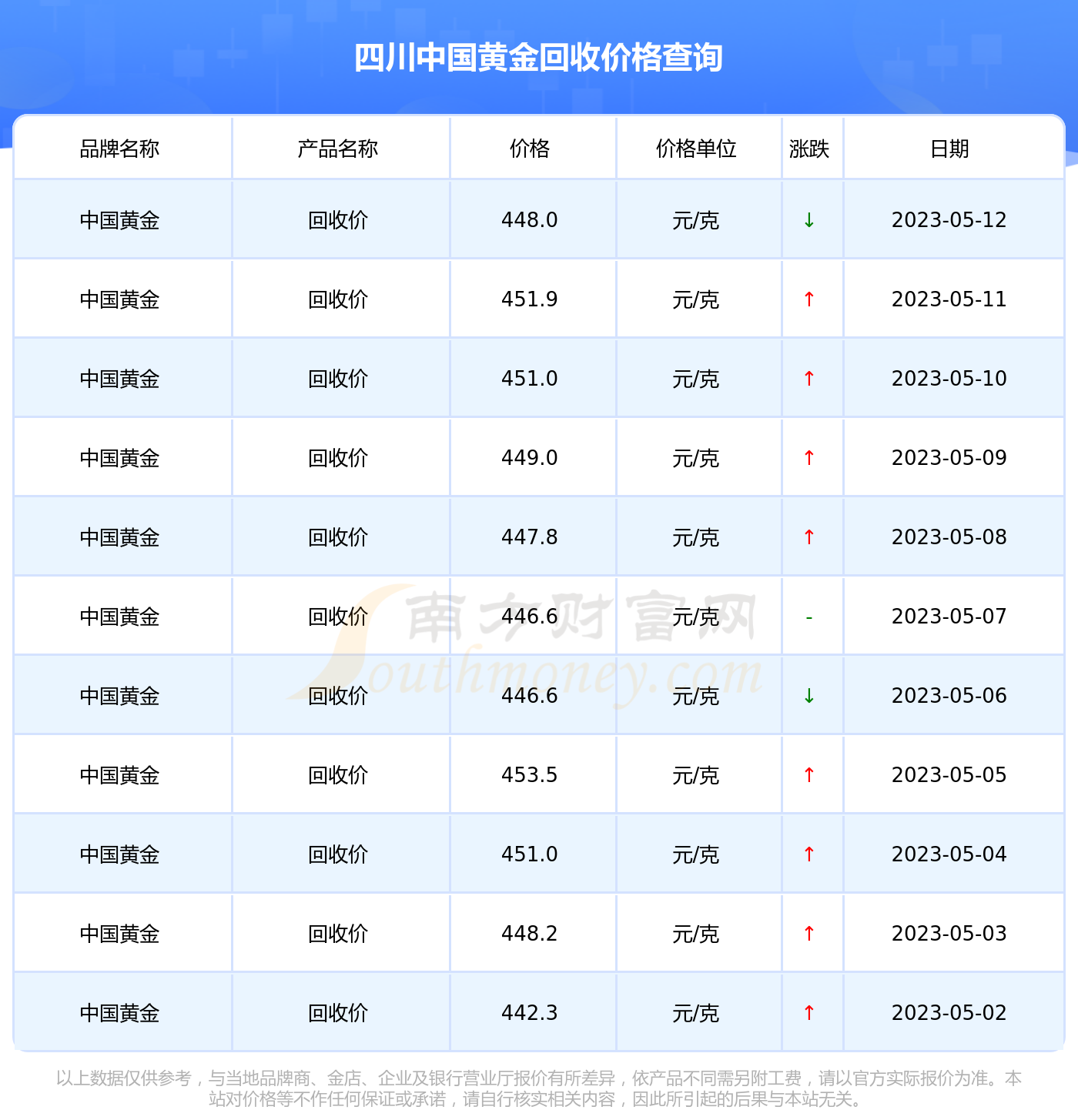The image size is (1078, 1120).
Task: Select the date 2023-05-10
Action: click(x=949, y=379)
